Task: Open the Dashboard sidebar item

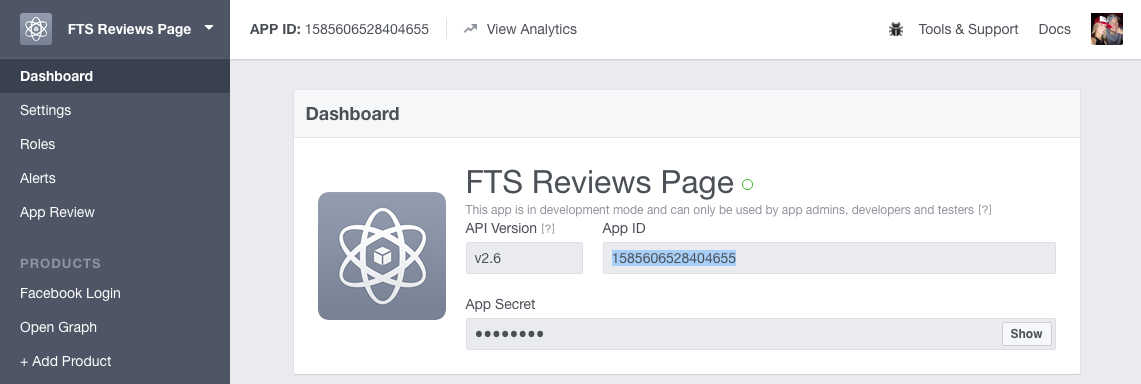Action: click(x=115, y=76)
